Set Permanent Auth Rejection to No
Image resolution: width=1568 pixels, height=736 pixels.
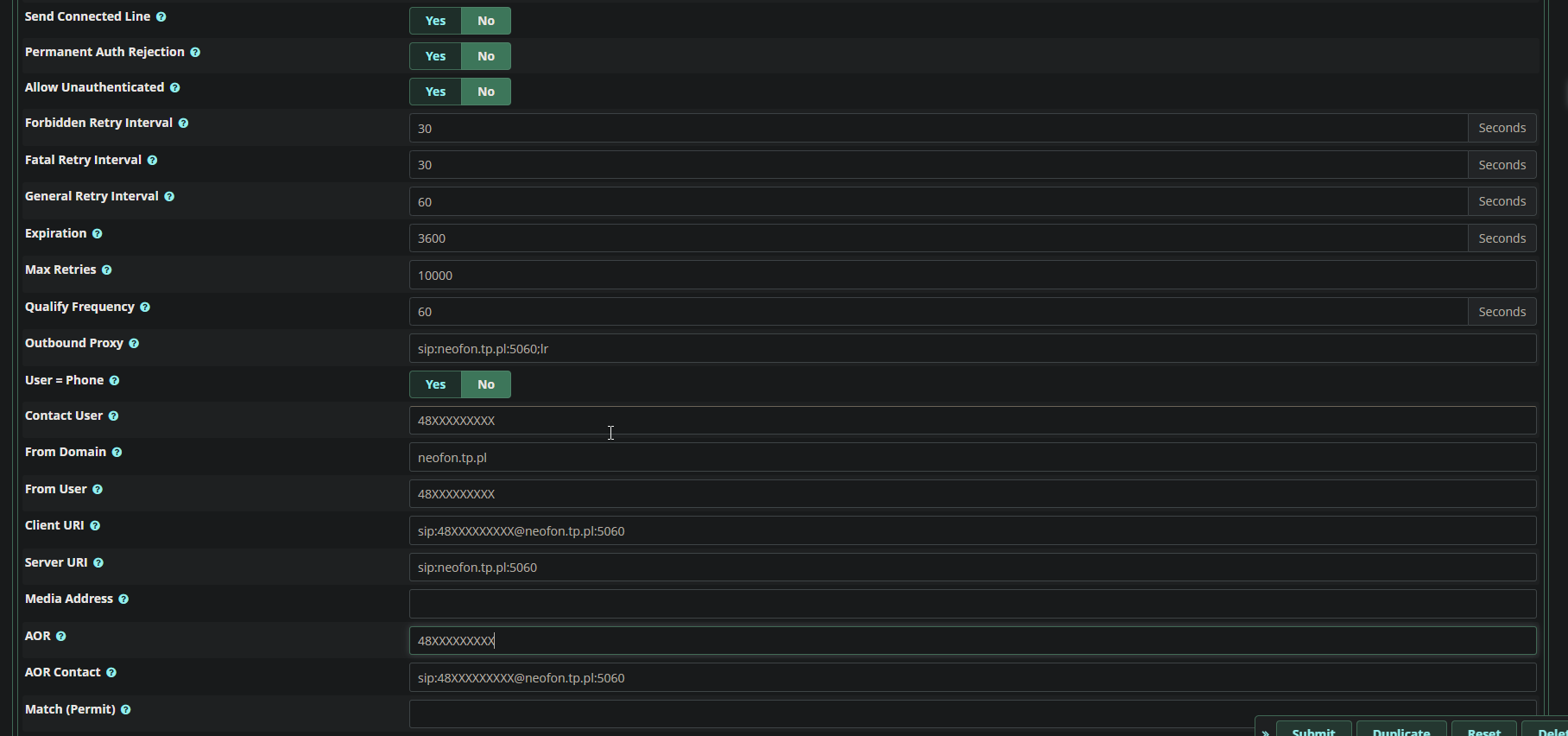click(486, 56)
